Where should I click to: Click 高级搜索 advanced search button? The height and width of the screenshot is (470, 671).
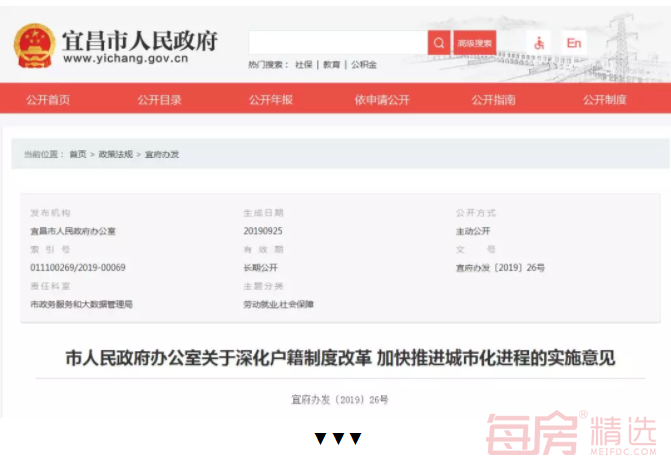tap(475, 43)
